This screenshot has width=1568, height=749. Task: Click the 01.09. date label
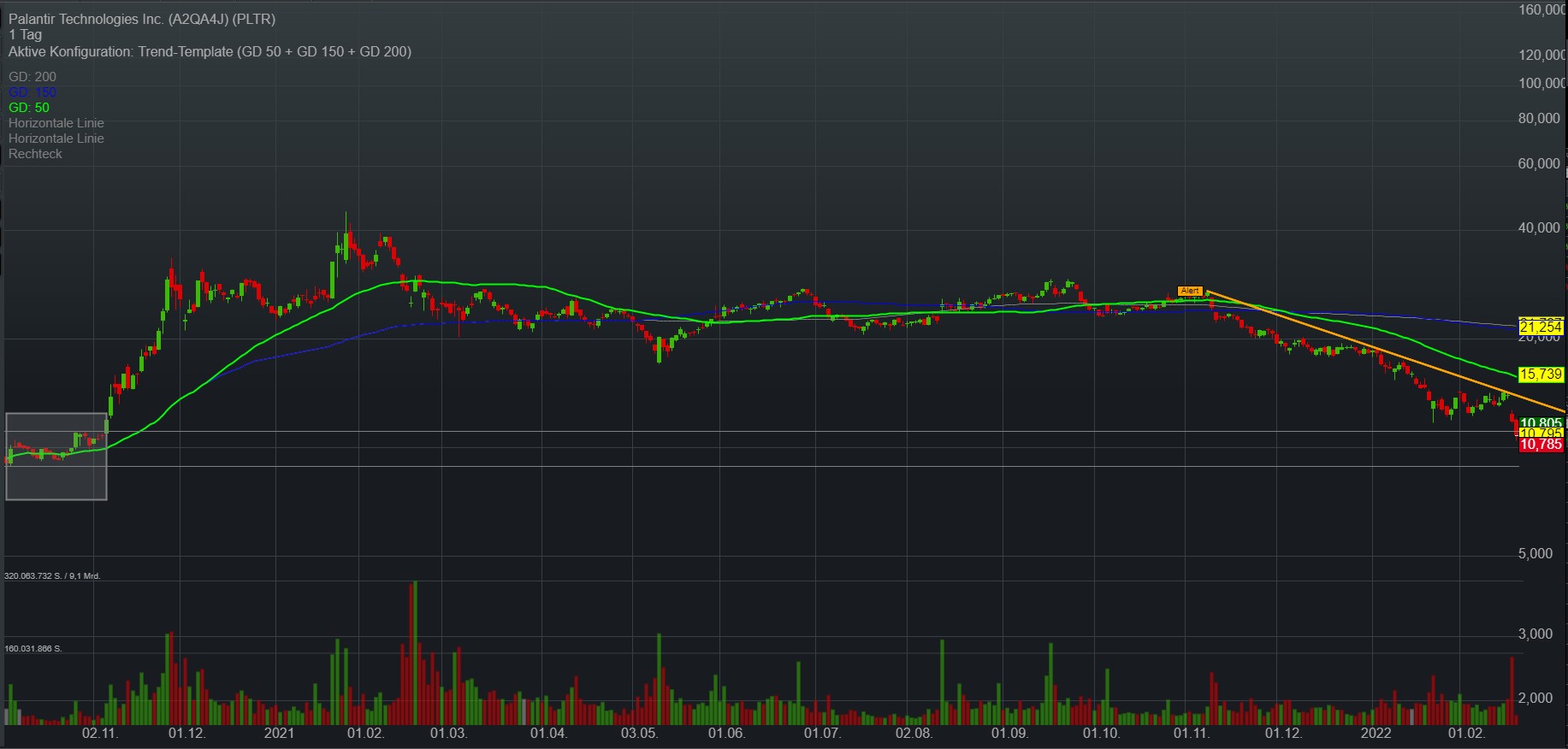1009,734
